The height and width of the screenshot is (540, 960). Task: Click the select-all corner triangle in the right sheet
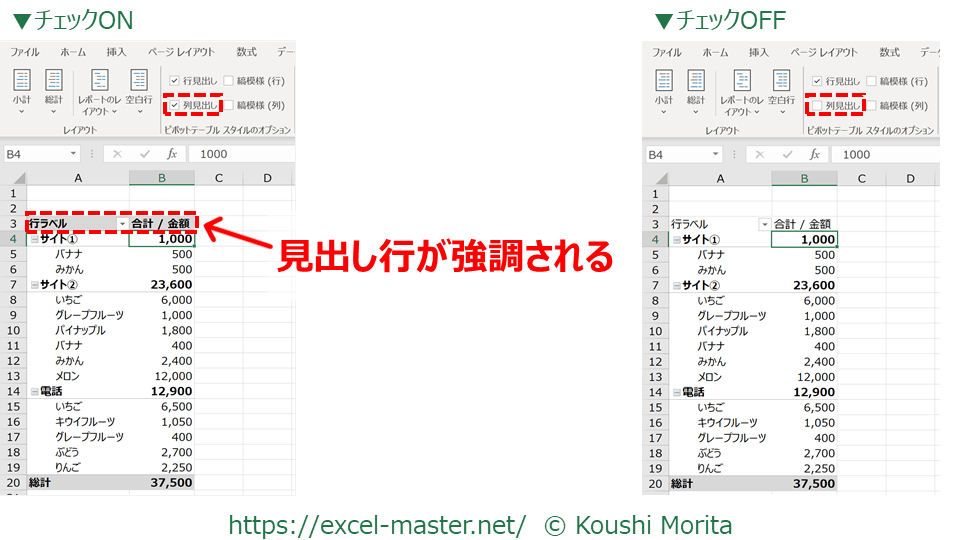[x=655, y=178]
